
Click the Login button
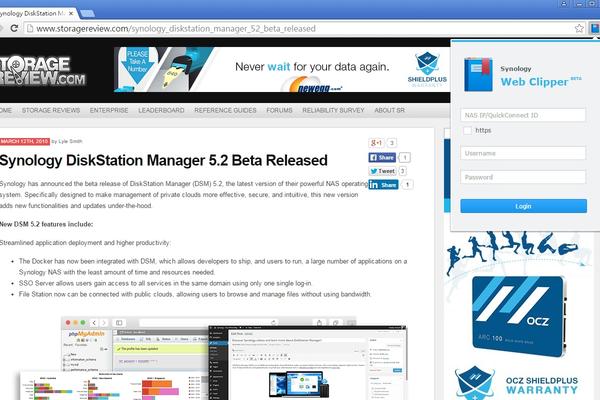click(x=523, y=206)
